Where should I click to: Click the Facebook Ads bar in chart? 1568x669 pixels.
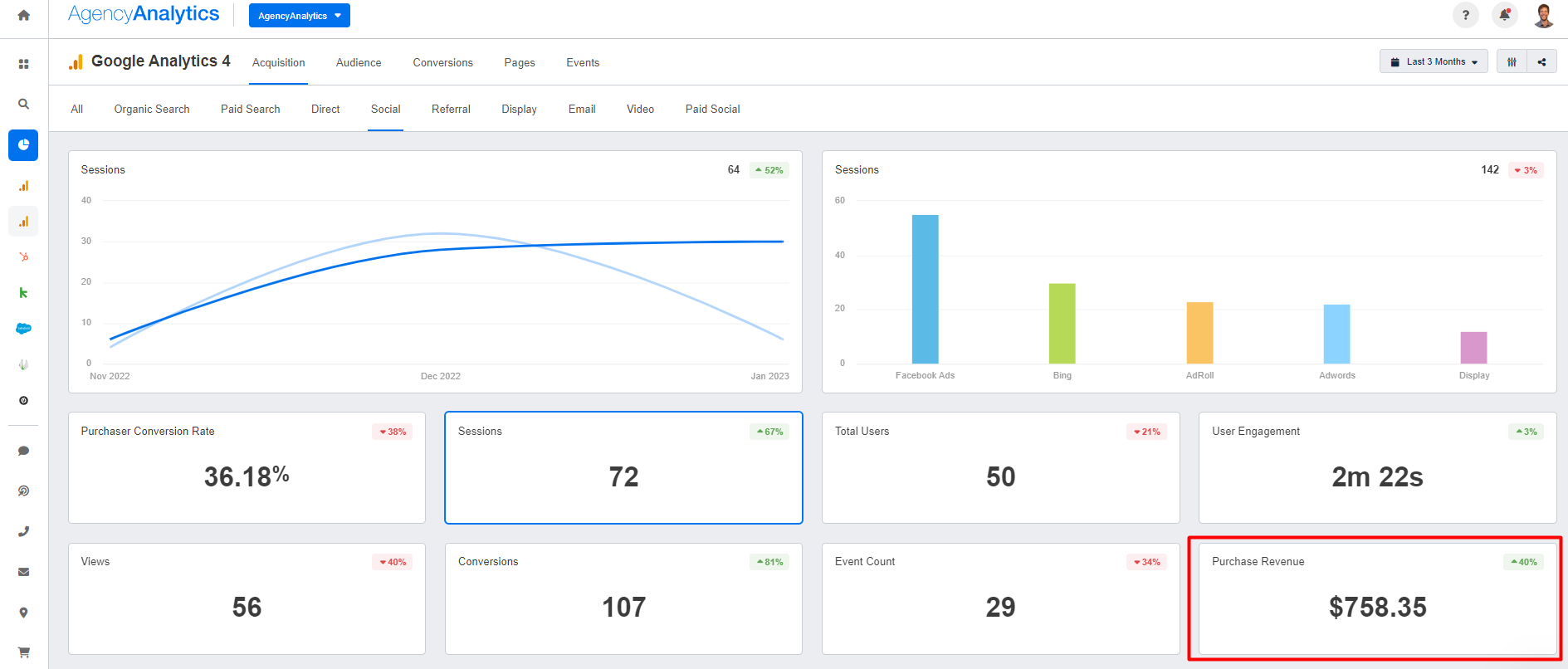(925, 289)
